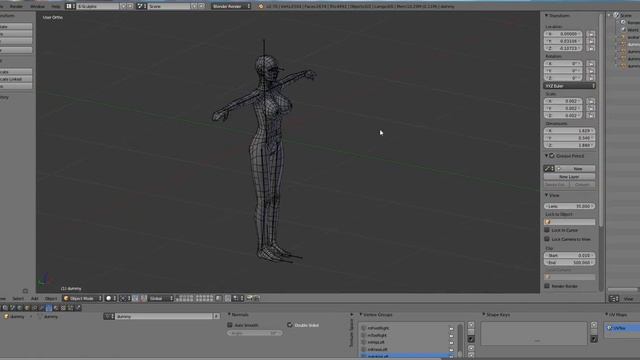
Task: Click the New Layer button
Action: 569,177
